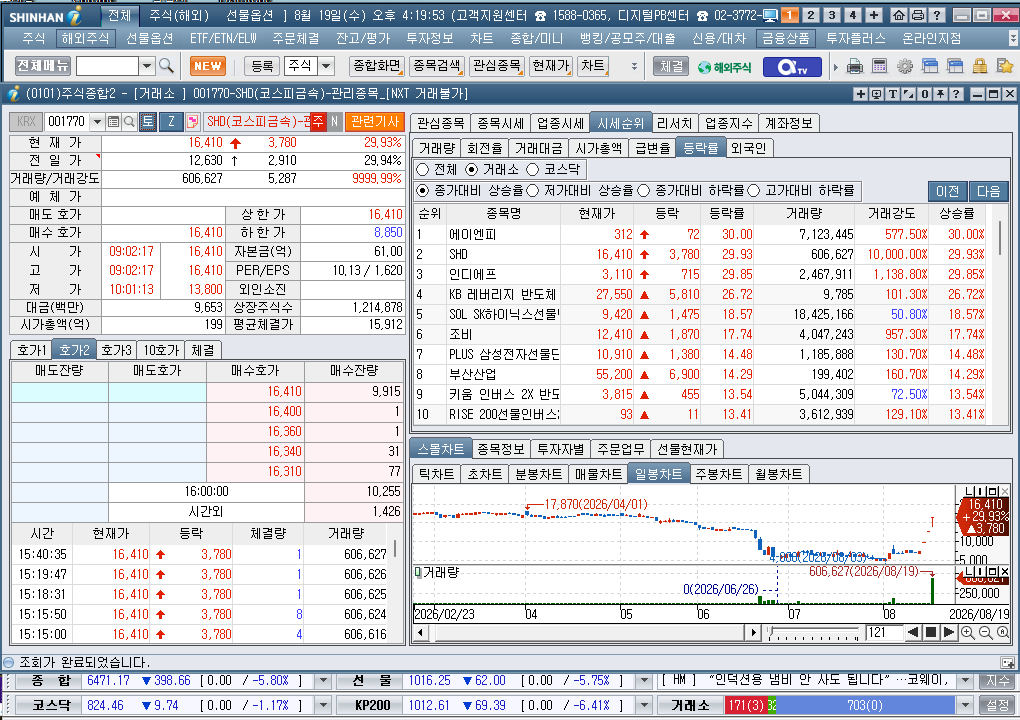Click the chart play-forward right arrow
Screen dimensions: 1020x720
[x=948, y=632]
